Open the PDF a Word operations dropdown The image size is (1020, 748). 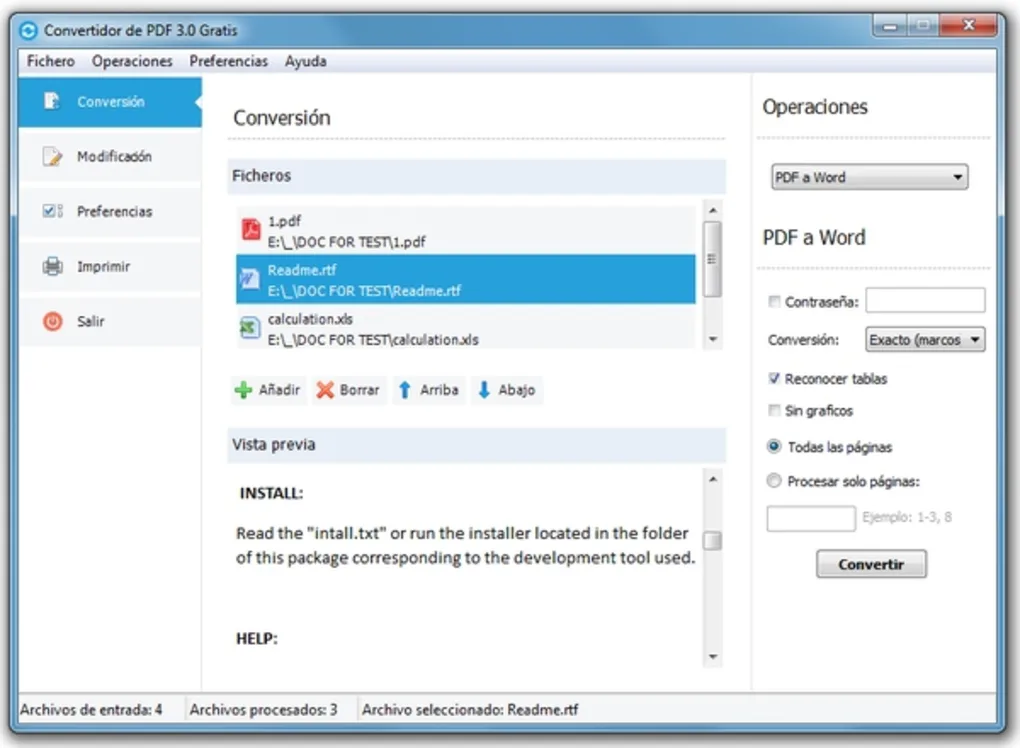point(870,178)
